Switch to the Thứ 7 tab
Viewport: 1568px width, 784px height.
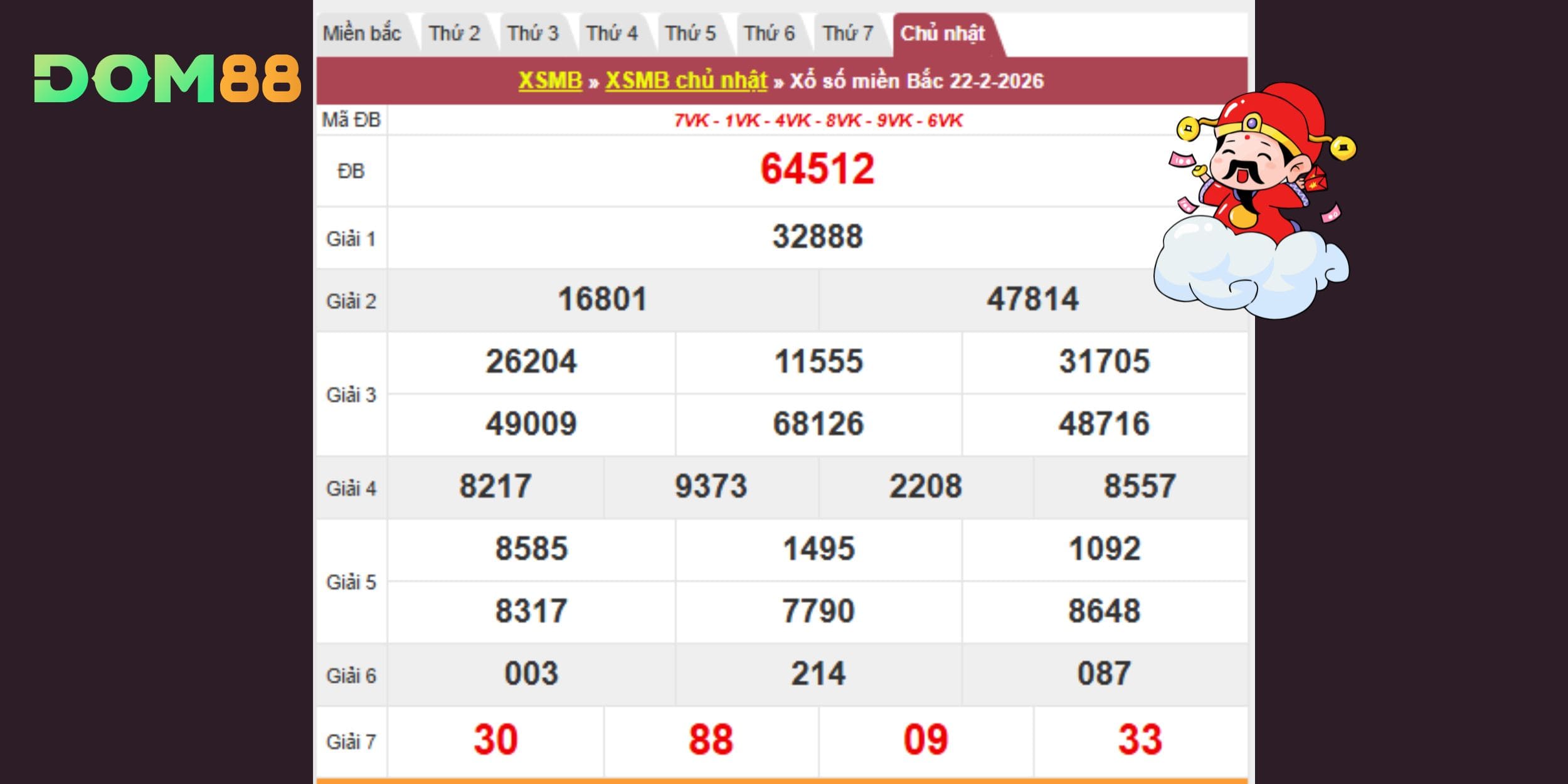click(847, 33)
